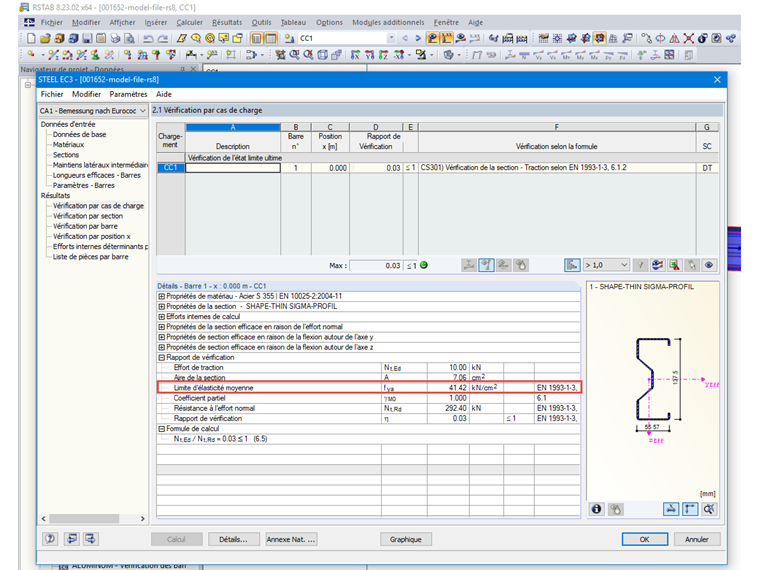
Task: Open Fichier menu in STEEL EC3 dialog
Action: tap(52, 94)
